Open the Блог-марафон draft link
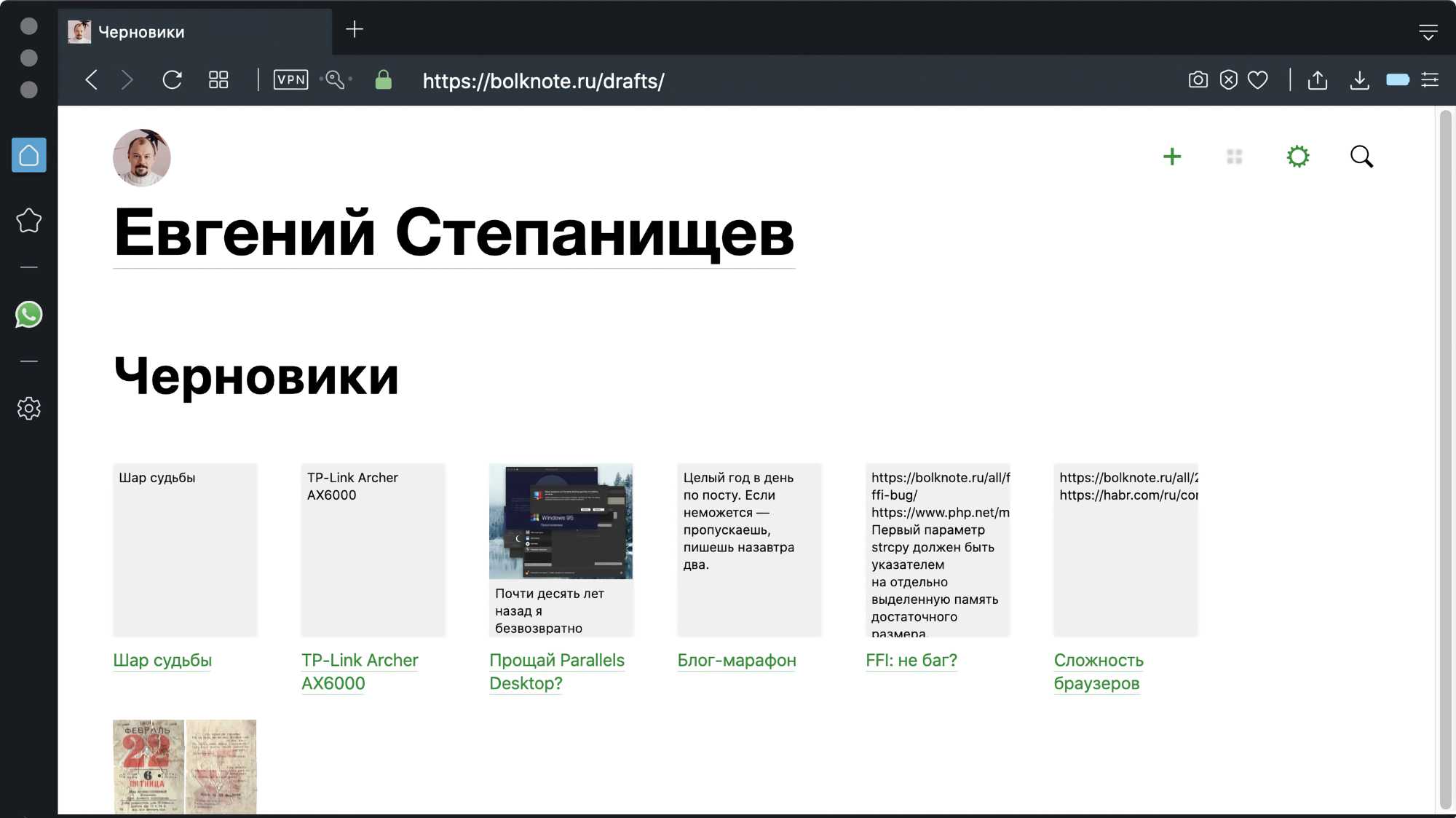This screenshot has height=818, width=1456. tap(737, 661)
